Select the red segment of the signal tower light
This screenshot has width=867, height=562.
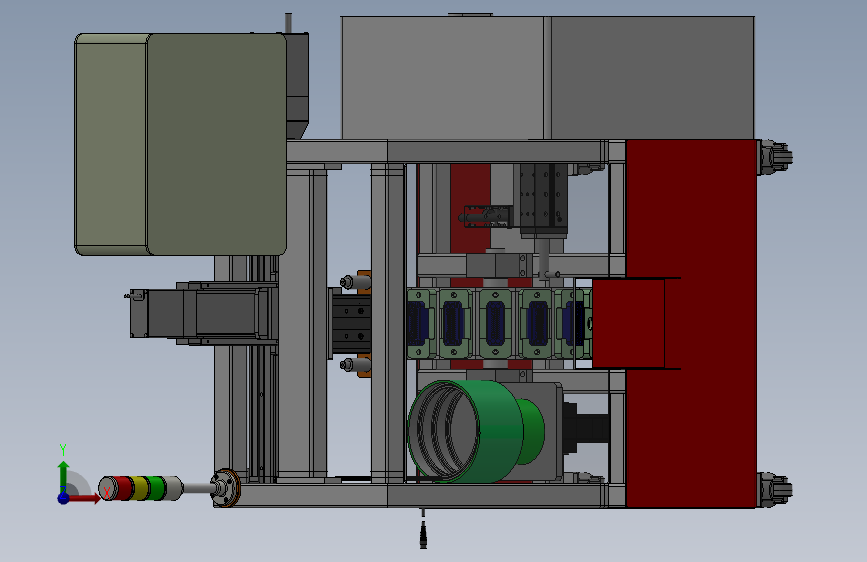tap(123, 488)
